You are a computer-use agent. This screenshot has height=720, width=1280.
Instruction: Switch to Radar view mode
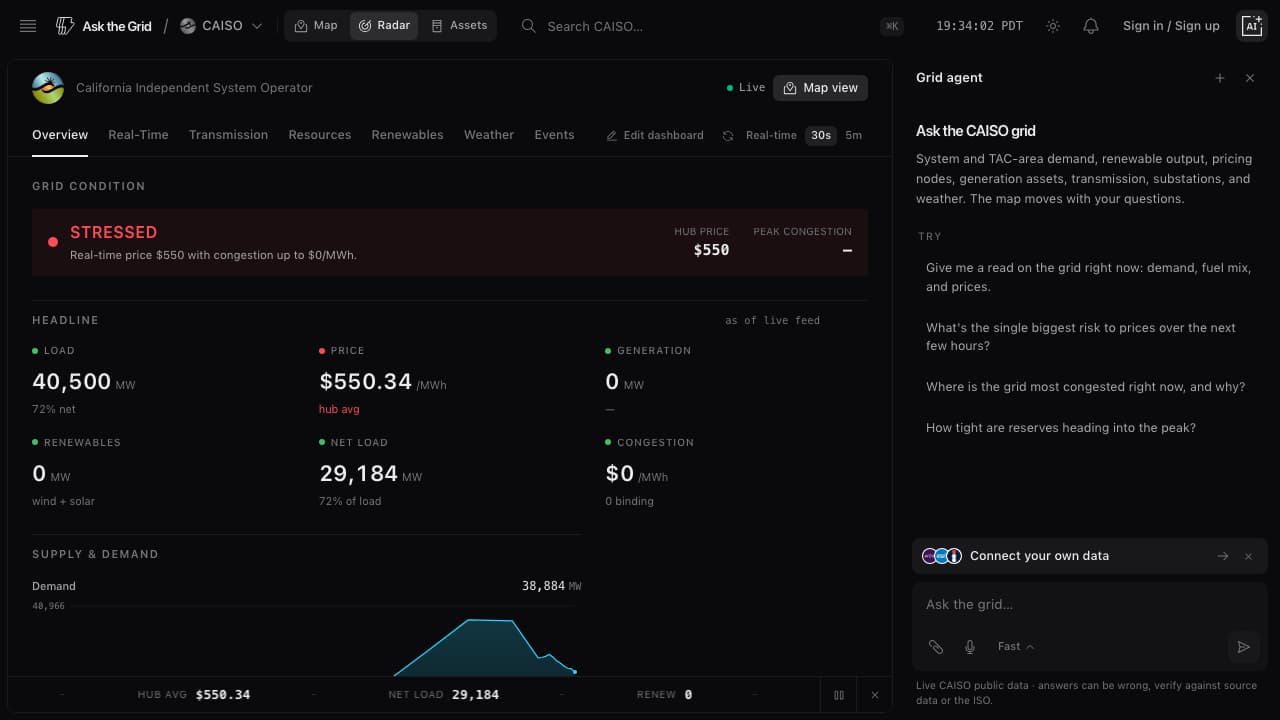point(384,26)
